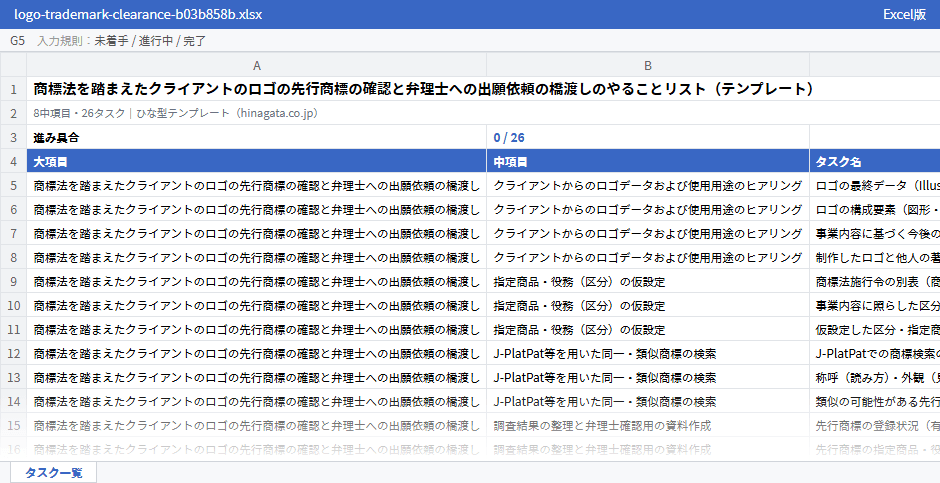
Task: Select row 8 中項目 cell クライアントからのロゴデータ
Action: pos(647,257)
